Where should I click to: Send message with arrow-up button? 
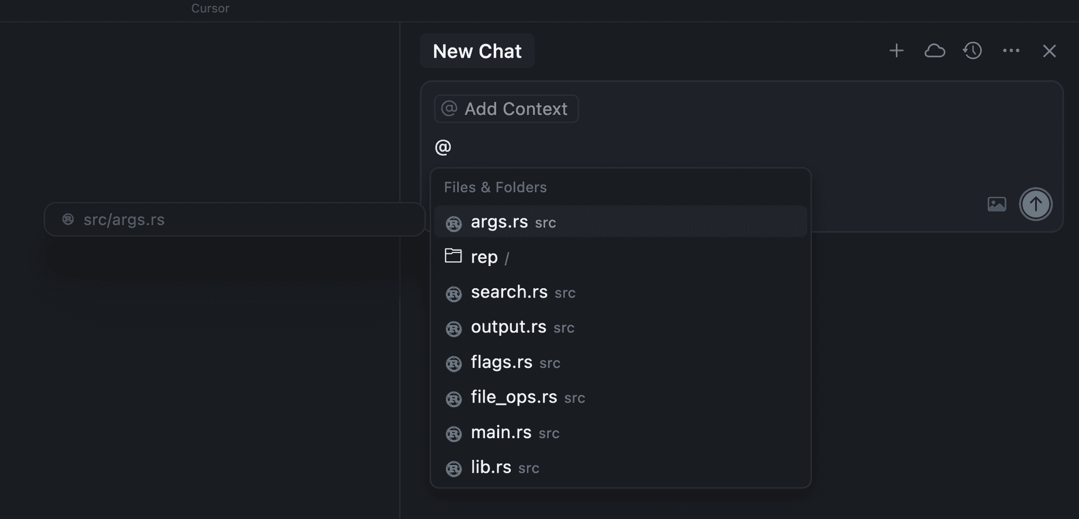click(x=1035, y=204)
